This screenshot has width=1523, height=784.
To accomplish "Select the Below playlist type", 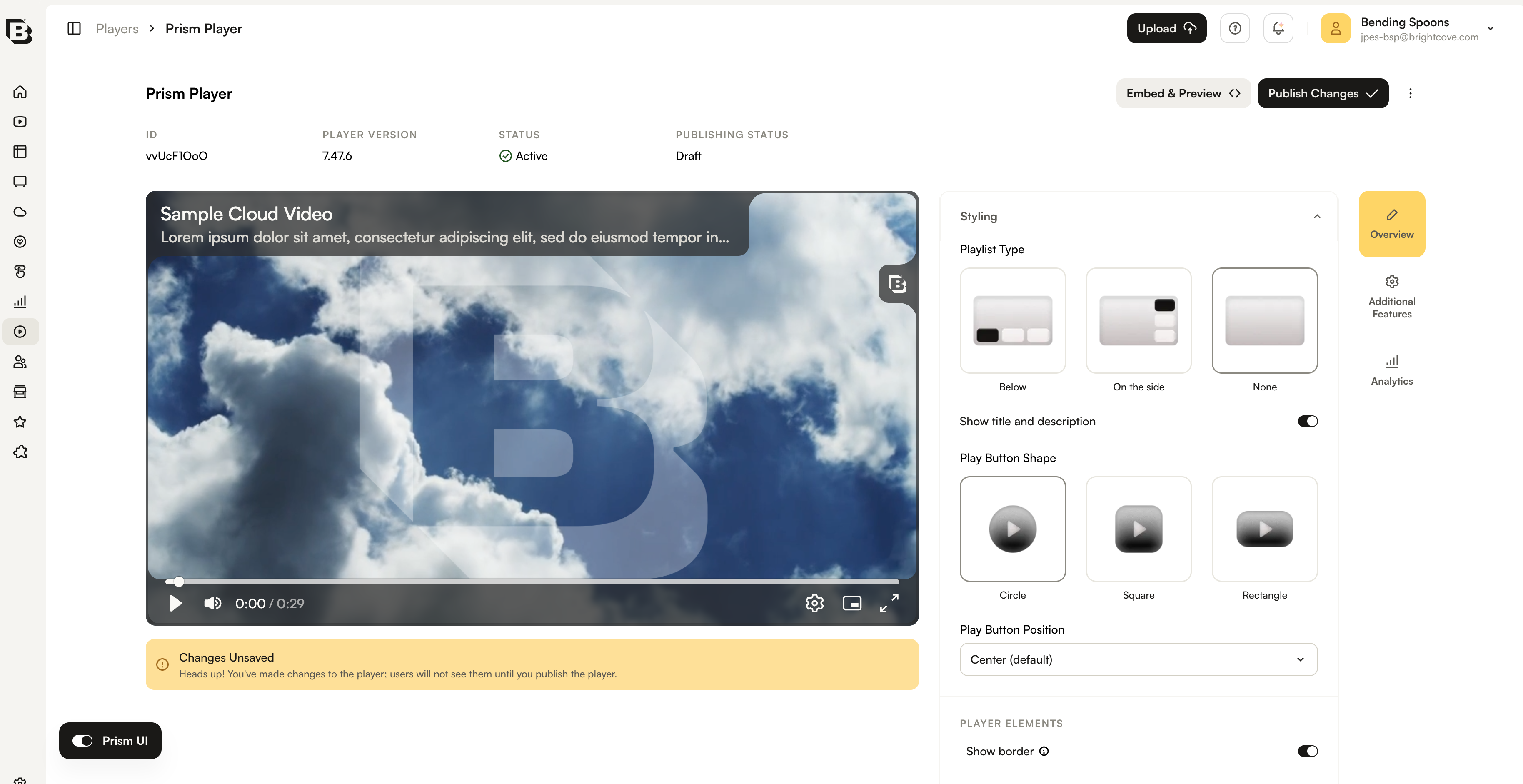I will (1012, 320).
